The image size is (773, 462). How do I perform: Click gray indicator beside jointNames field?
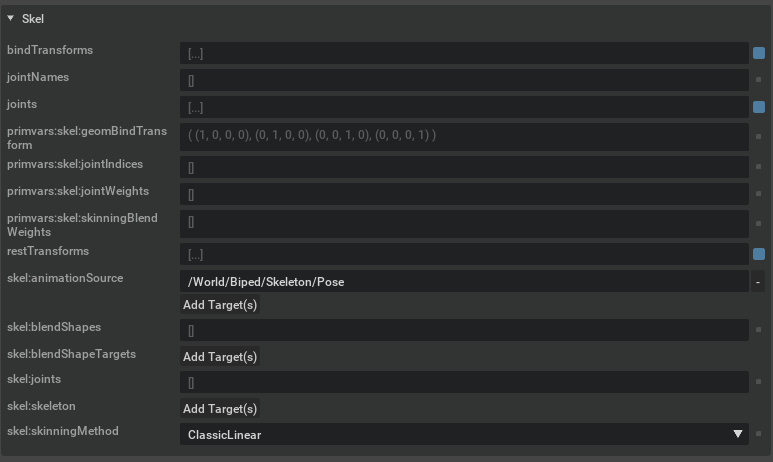759,80
